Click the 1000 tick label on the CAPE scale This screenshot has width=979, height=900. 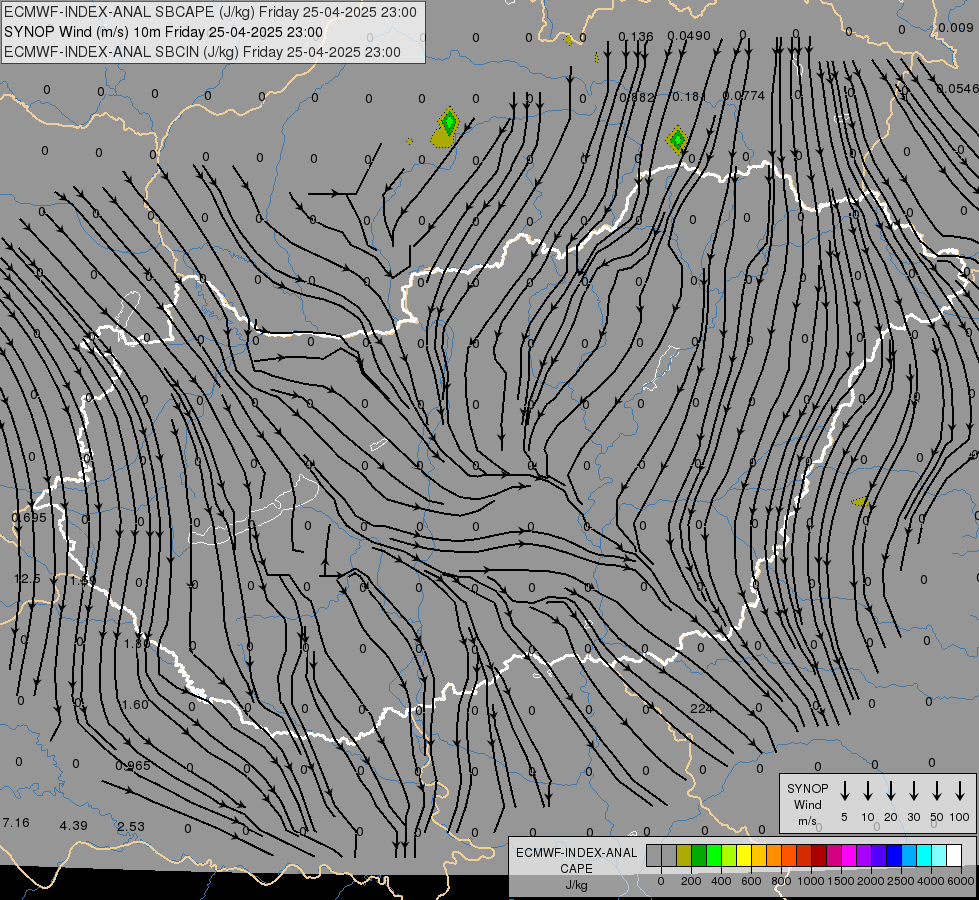pyautogui.click(x=810, y=881)
